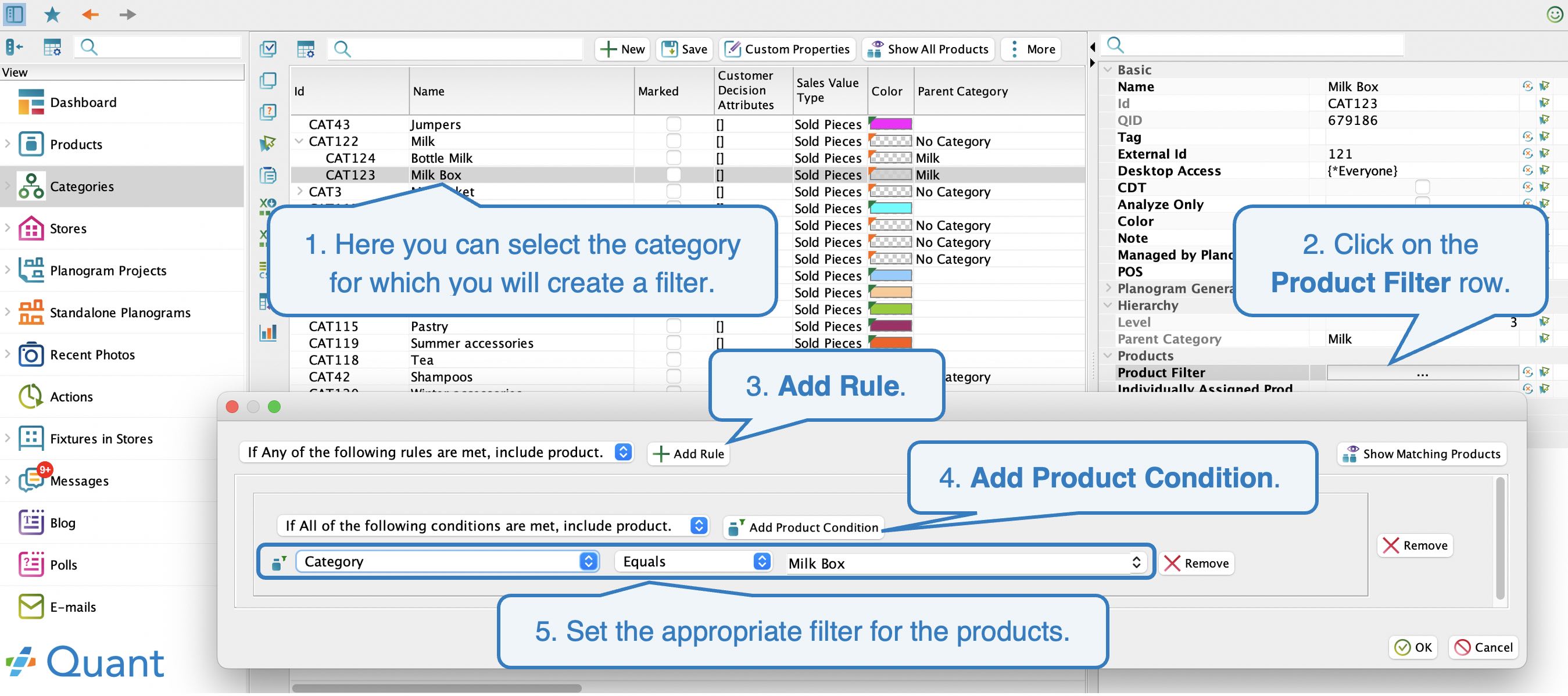
Task: Click the orange swatch for Summer accessories
Action: click(x=890, y=343)
